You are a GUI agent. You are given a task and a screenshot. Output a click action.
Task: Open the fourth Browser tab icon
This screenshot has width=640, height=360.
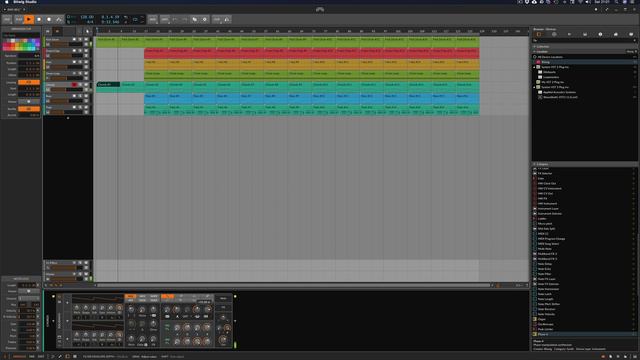585,35
